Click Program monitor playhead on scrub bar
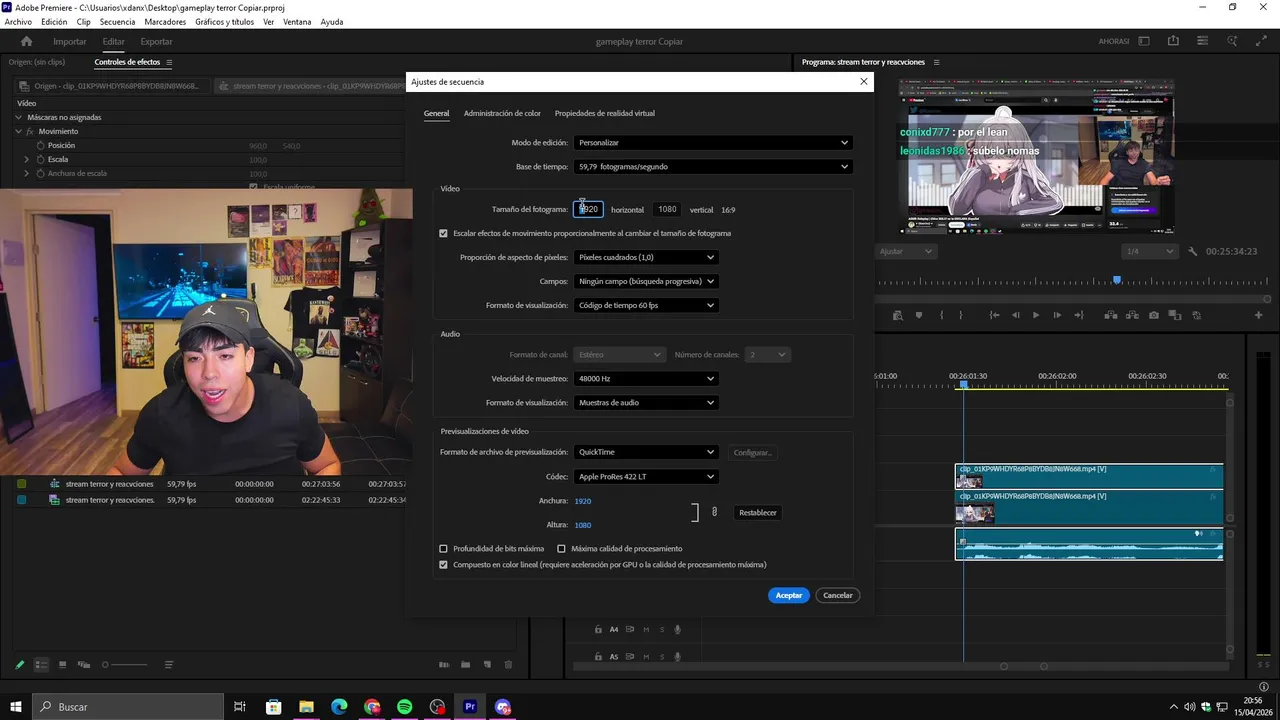 (x=1117, y=280)
